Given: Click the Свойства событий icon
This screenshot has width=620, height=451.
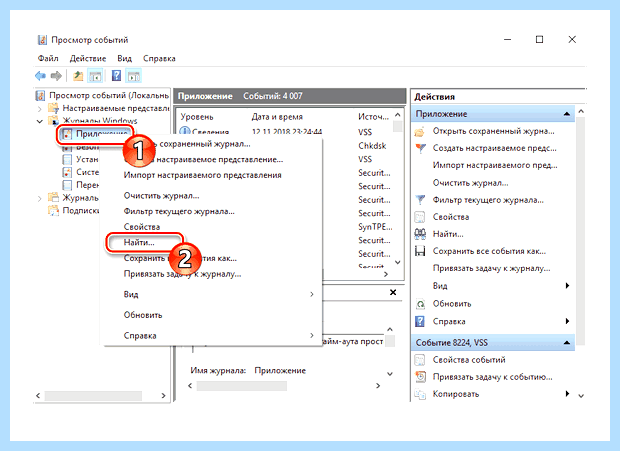Looking at the screenshot, I should (420, 360).
